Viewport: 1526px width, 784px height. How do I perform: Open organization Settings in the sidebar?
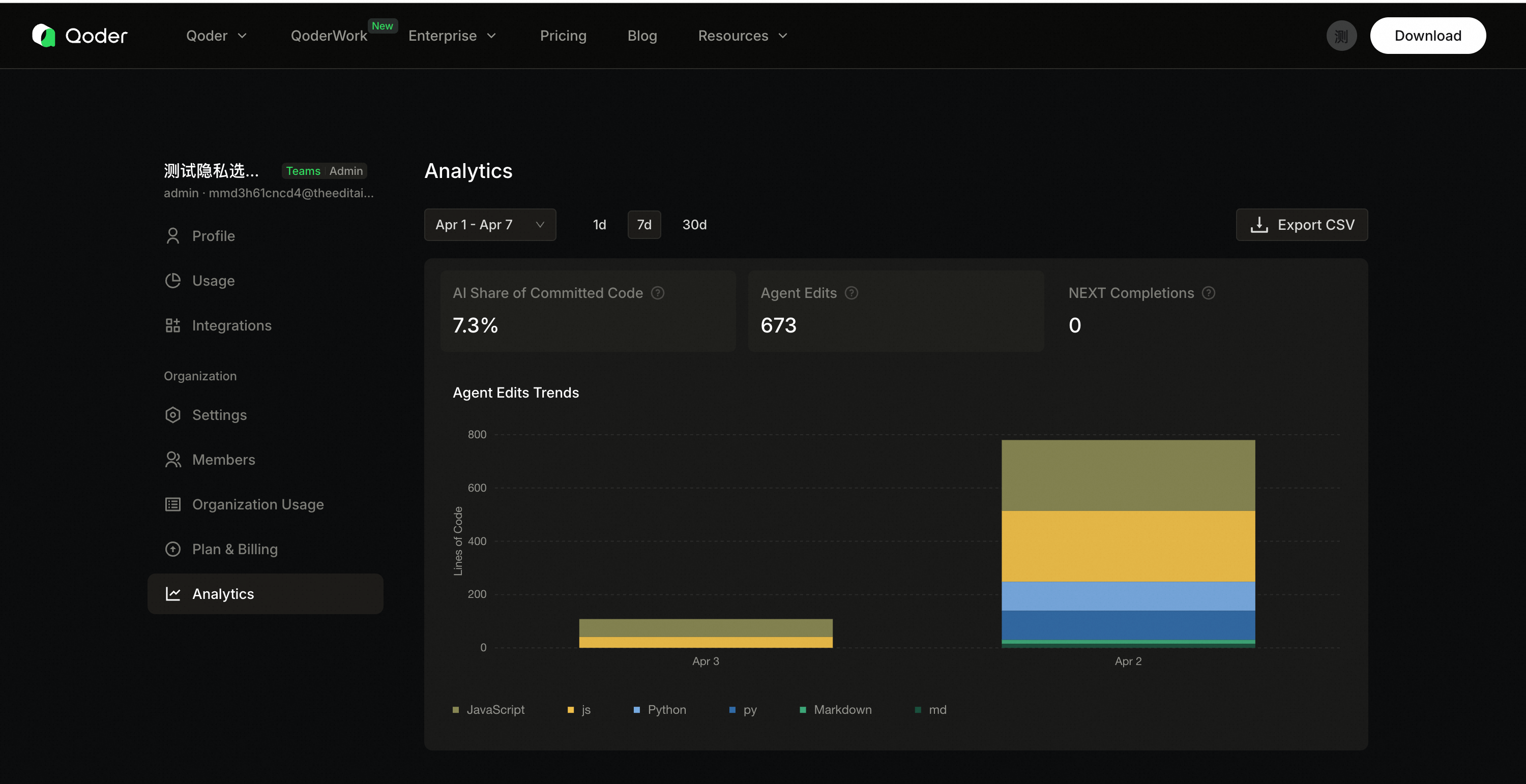click(266, 415)
